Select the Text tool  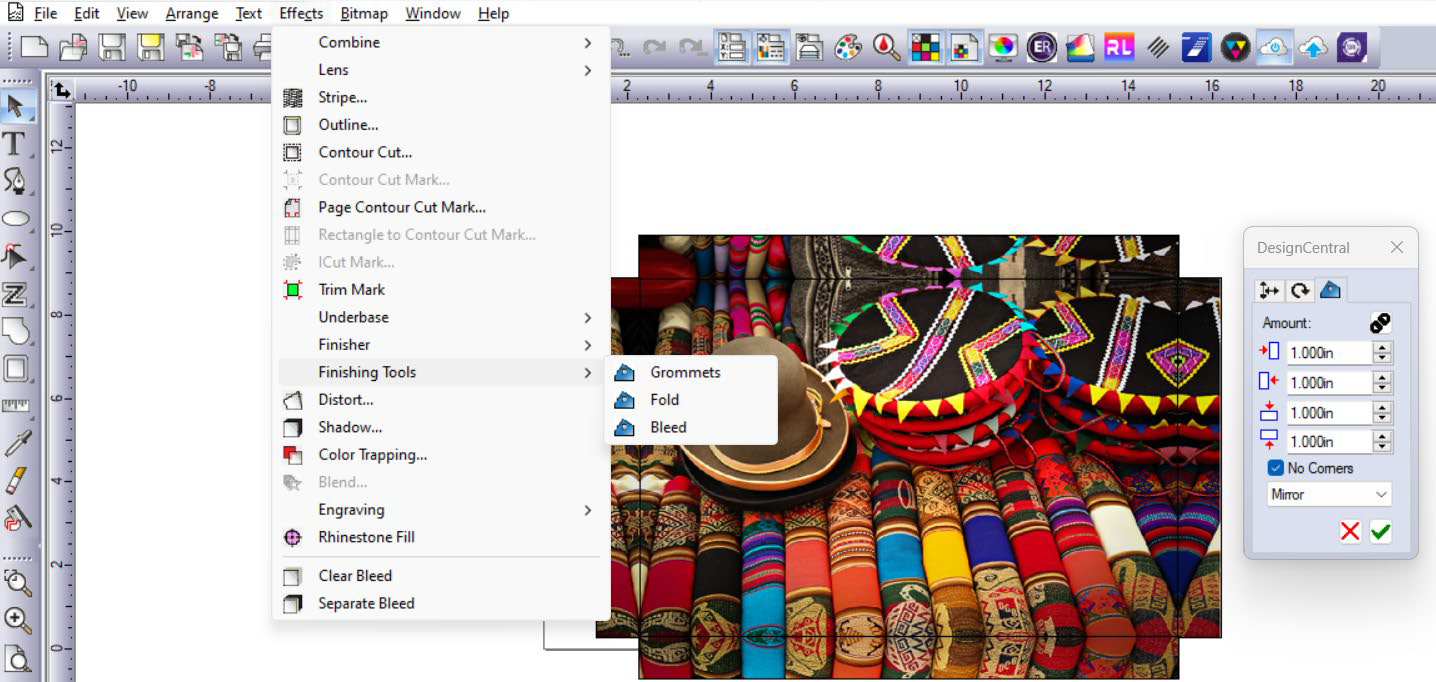pyautogui.click(x=15, y=144)
